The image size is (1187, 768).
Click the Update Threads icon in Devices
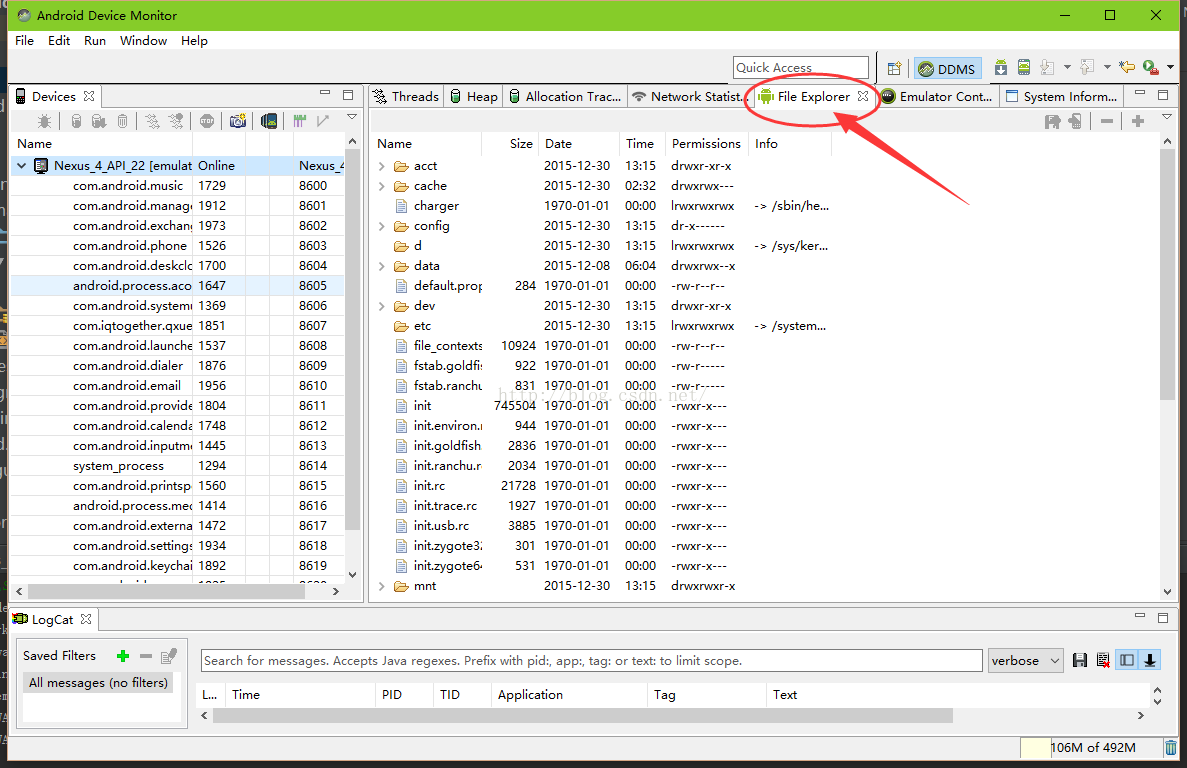pos(152,121)
